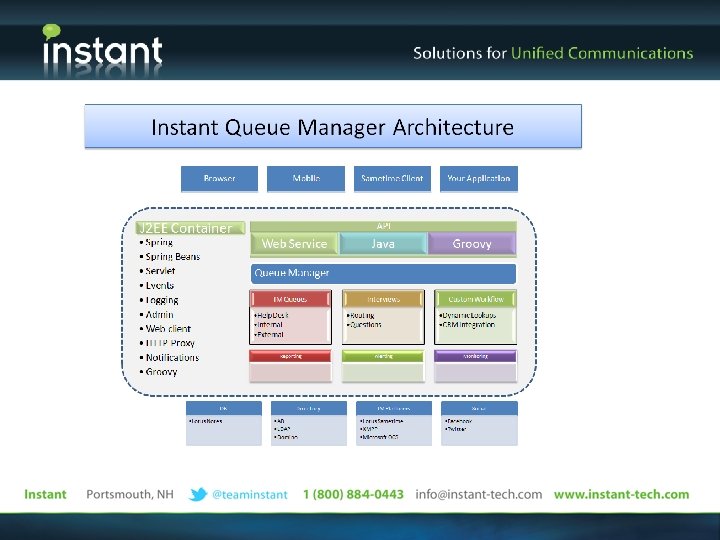This screenshot has height=540, width=720.
Task: Click the 'Notifications' bullet item
Action: tap(169, 358)
